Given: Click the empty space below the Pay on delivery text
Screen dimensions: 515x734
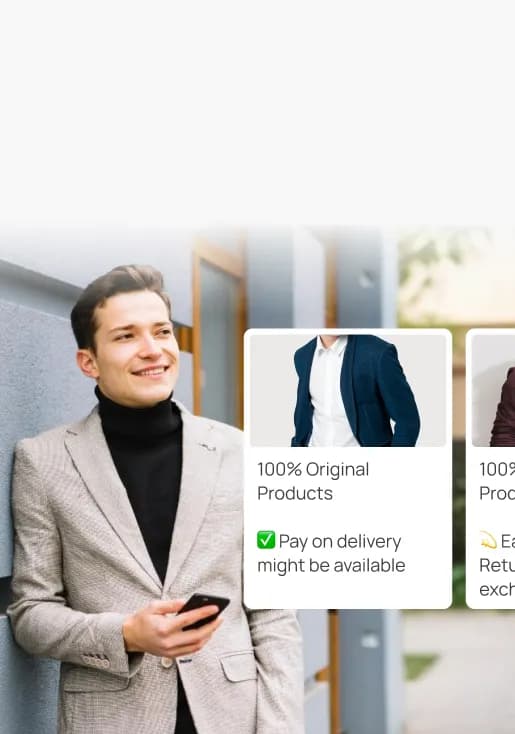Looking at the screenshot, I should (348, 592).
